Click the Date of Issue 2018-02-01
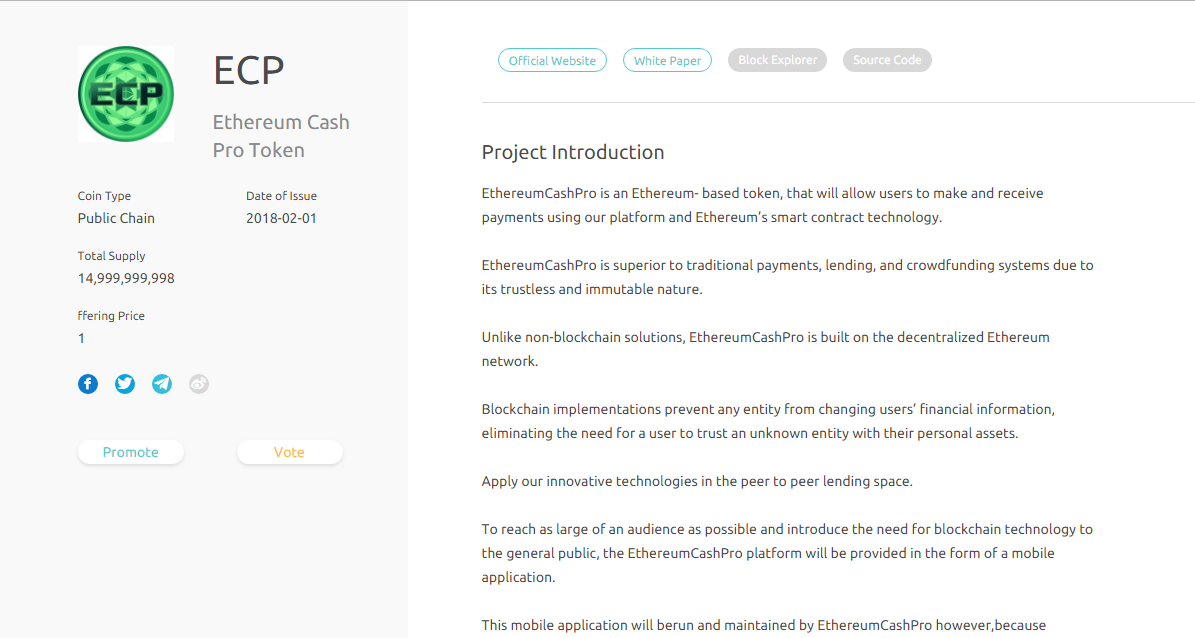The height and width of the screenshot is (638, 1195). (281, 218)
